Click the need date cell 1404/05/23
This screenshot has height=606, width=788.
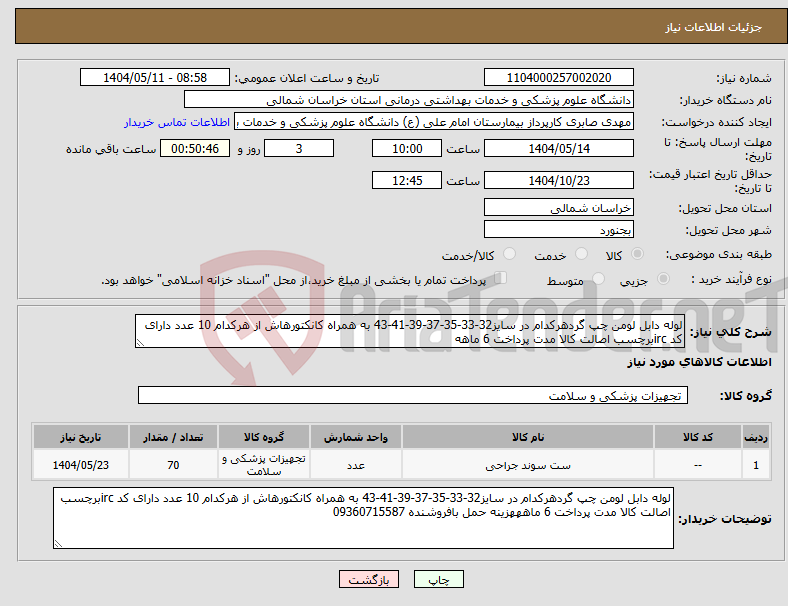tap(81, 465)
